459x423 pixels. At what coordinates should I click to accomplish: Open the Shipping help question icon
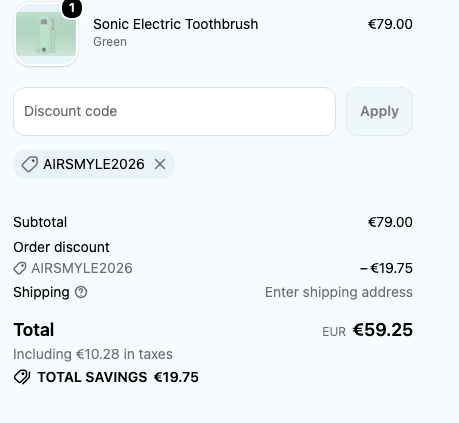point(81,292)
